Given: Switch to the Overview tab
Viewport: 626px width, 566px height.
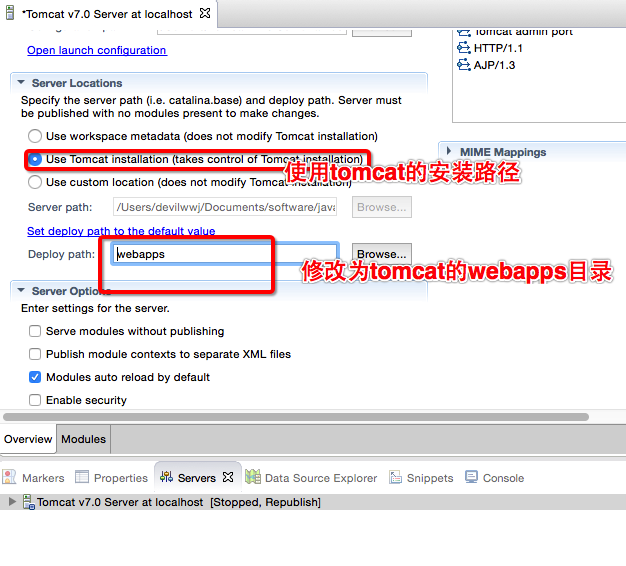Looking at the screenshot, I should (x=28, y=439).
